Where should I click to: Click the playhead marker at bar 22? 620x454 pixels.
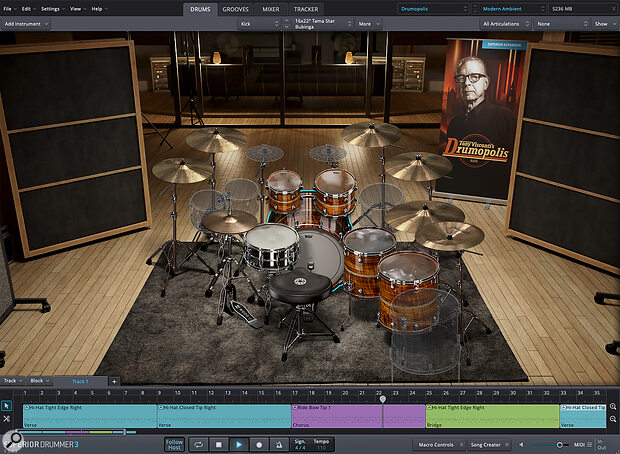click(382, 399)
